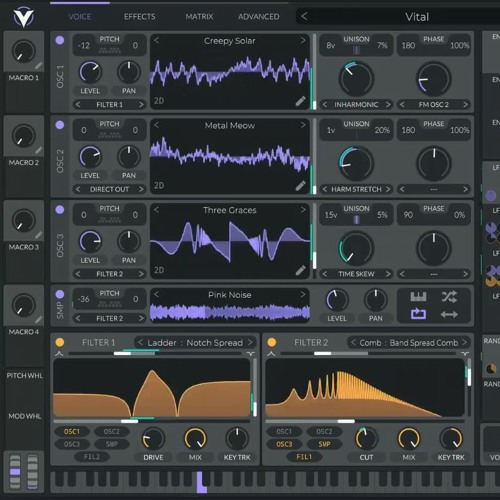Enable the OSC2 input on Filter 1
The width and height of the screenshot is (500, 500).
[111, 432]
